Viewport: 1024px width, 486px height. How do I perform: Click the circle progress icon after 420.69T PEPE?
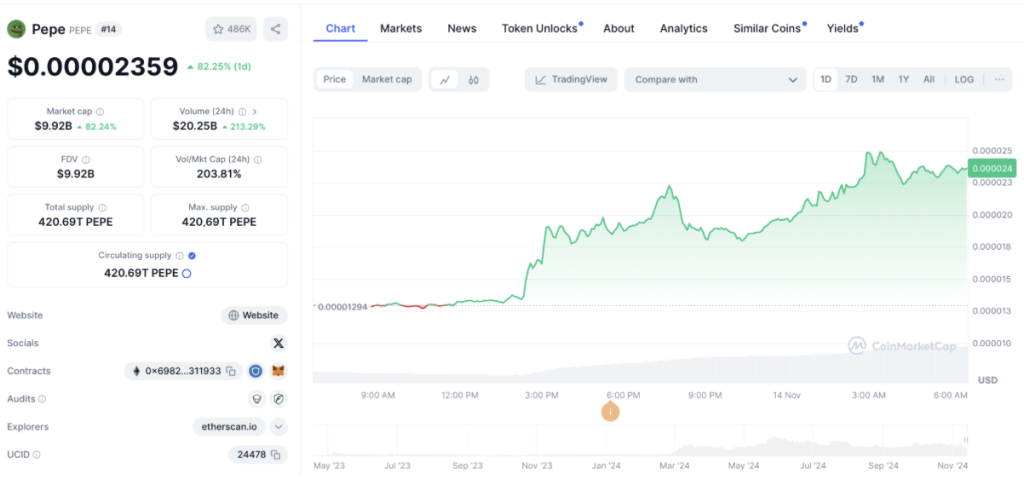pos(186,274)
